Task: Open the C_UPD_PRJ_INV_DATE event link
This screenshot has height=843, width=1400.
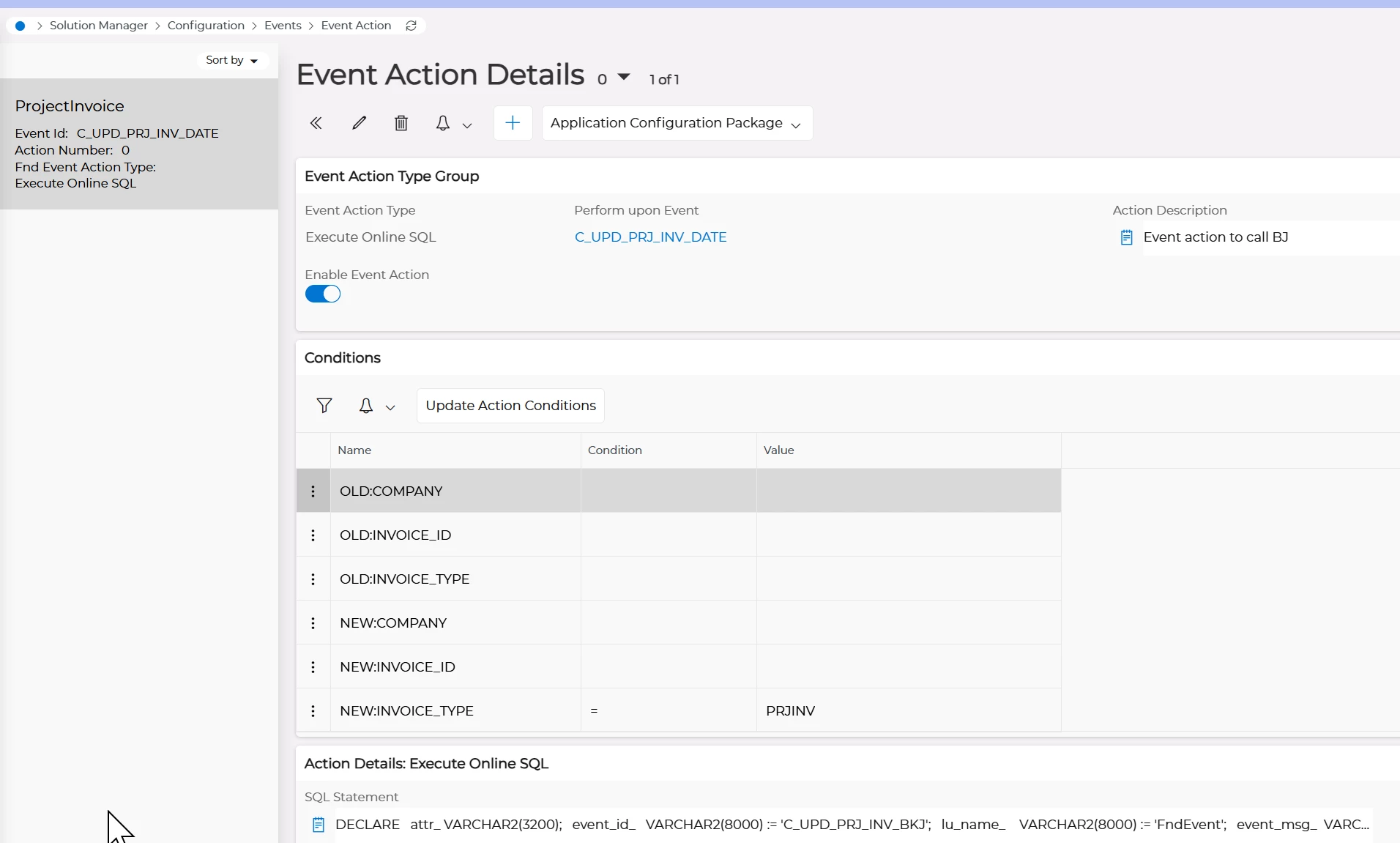Action: (x=650, y=237)
